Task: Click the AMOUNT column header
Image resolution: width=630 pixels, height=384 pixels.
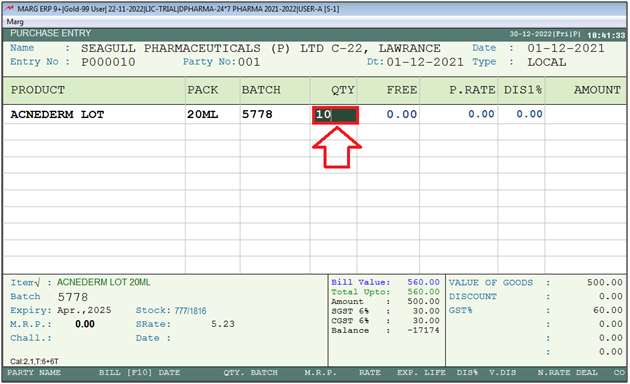Action: 597,90
